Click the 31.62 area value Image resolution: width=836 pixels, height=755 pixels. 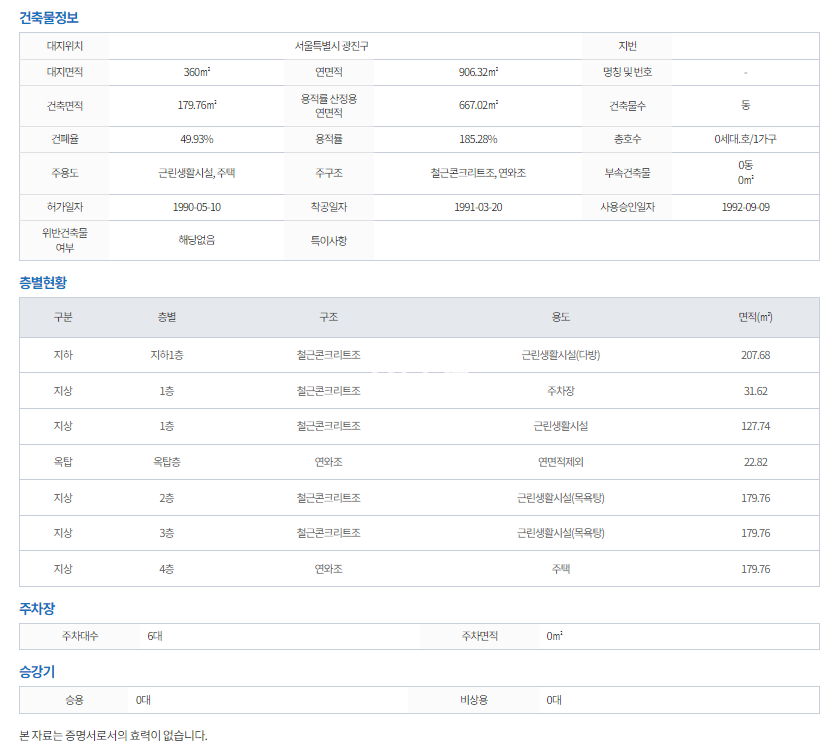coord(755,391)
